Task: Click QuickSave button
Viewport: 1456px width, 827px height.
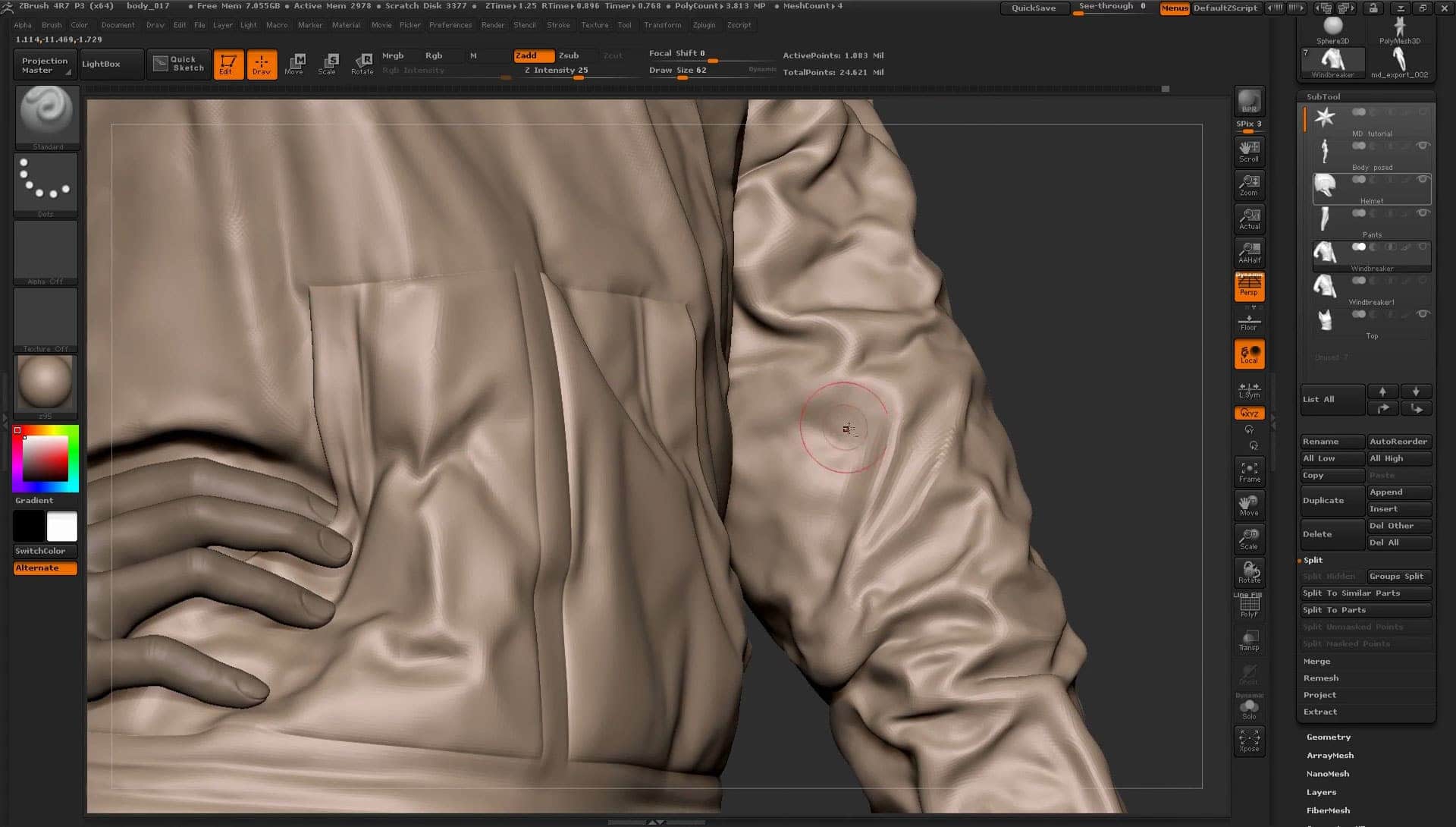Action: coord(1034,8)
